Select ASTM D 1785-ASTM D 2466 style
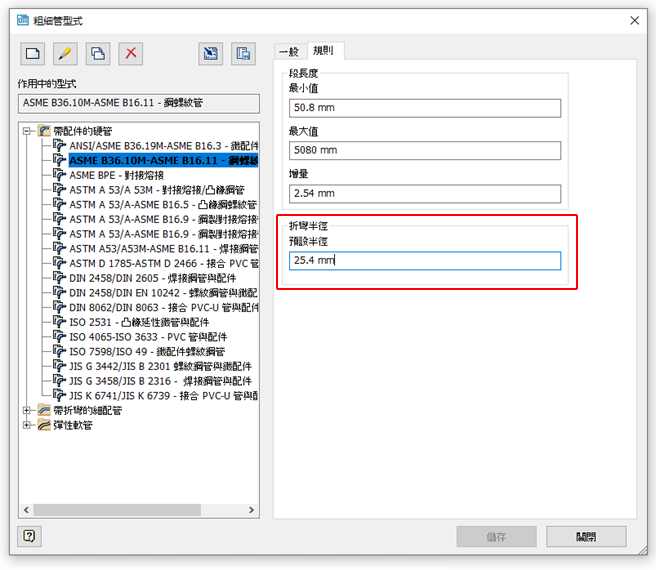 pyautogui.click(x=164, y=263)
